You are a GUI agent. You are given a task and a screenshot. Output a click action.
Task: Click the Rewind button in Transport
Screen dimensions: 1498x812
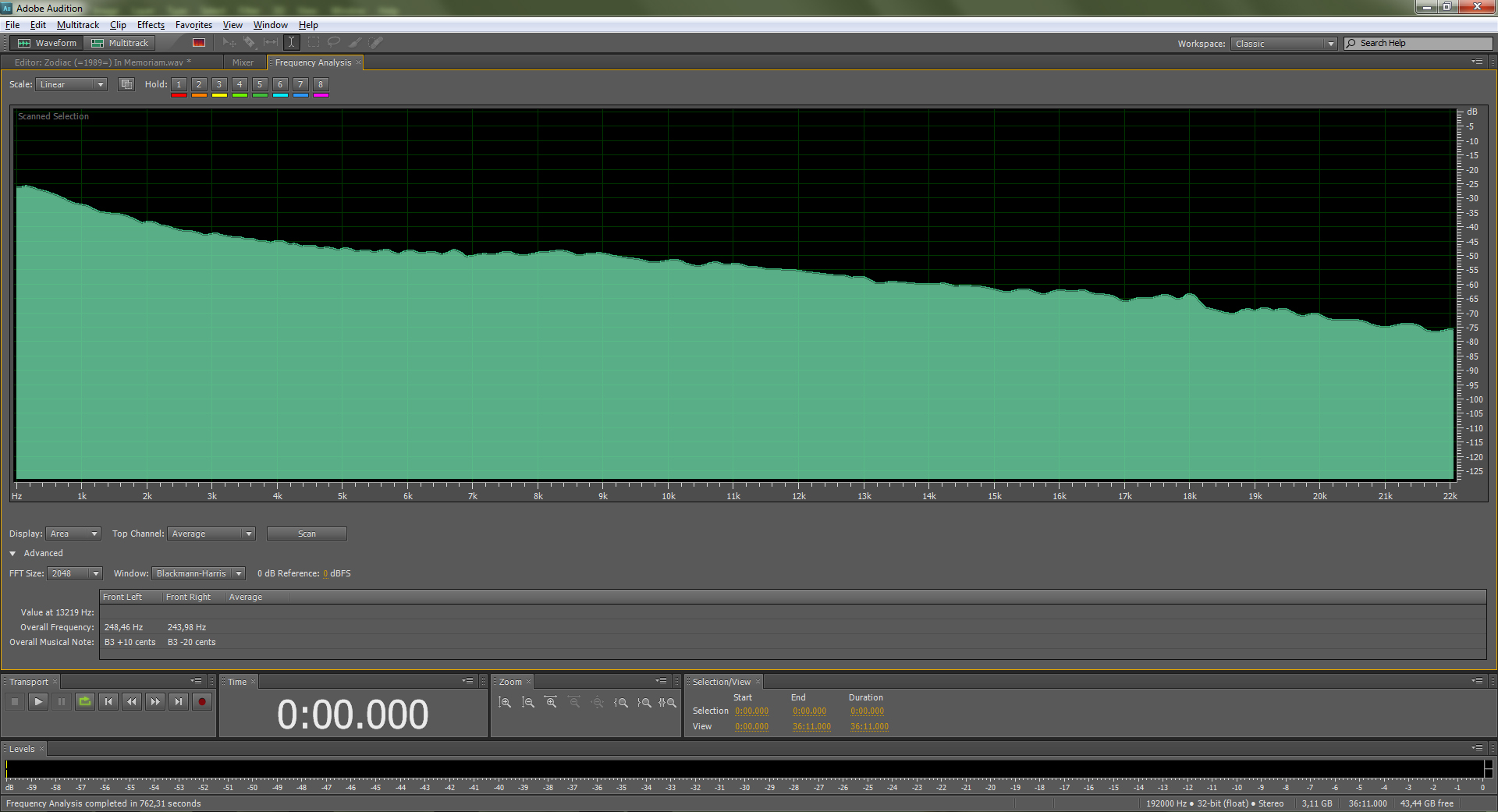132,702
